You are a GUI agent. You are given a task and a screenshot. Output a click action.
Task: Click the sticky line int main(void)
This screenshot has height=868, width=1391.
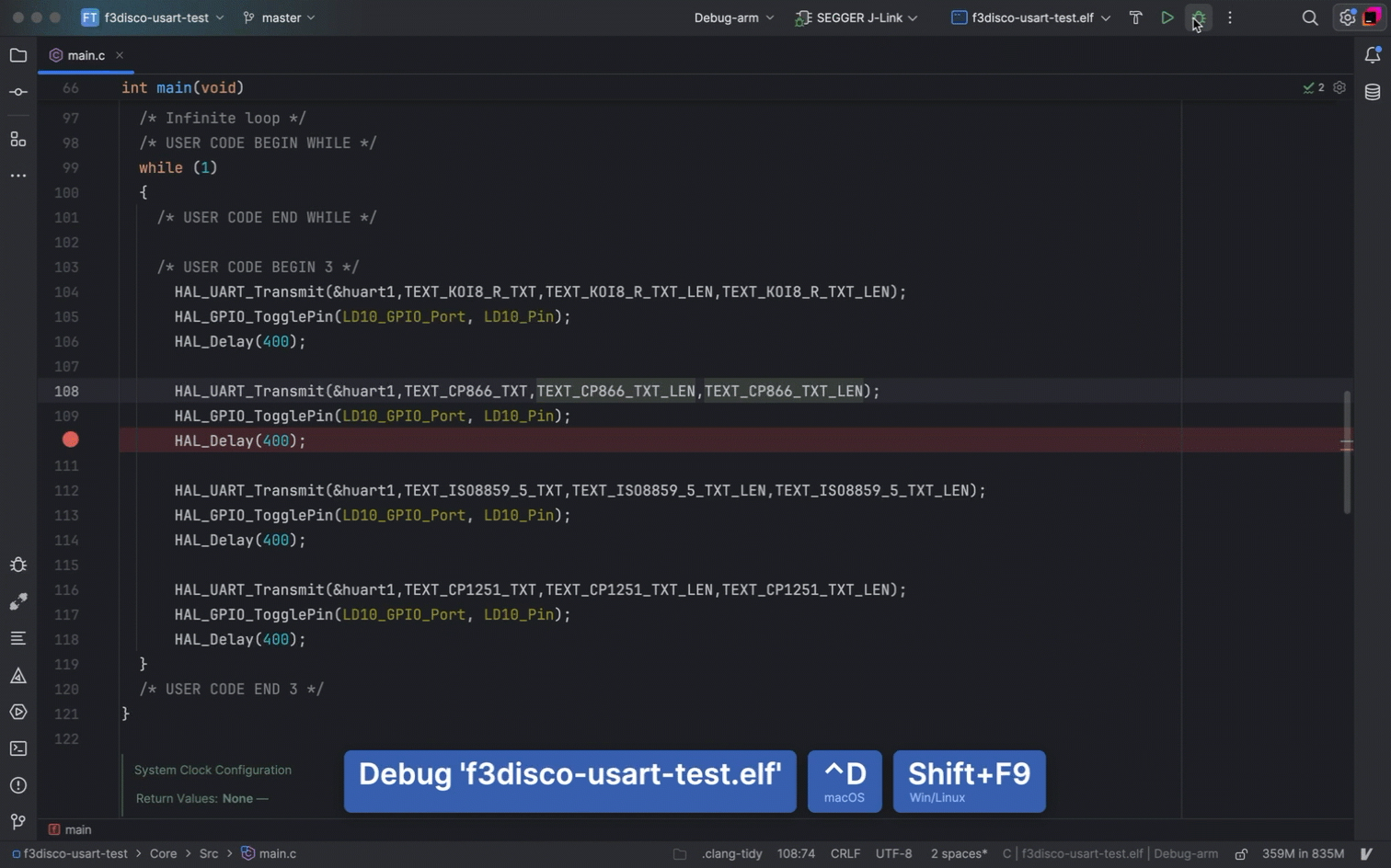182,88
